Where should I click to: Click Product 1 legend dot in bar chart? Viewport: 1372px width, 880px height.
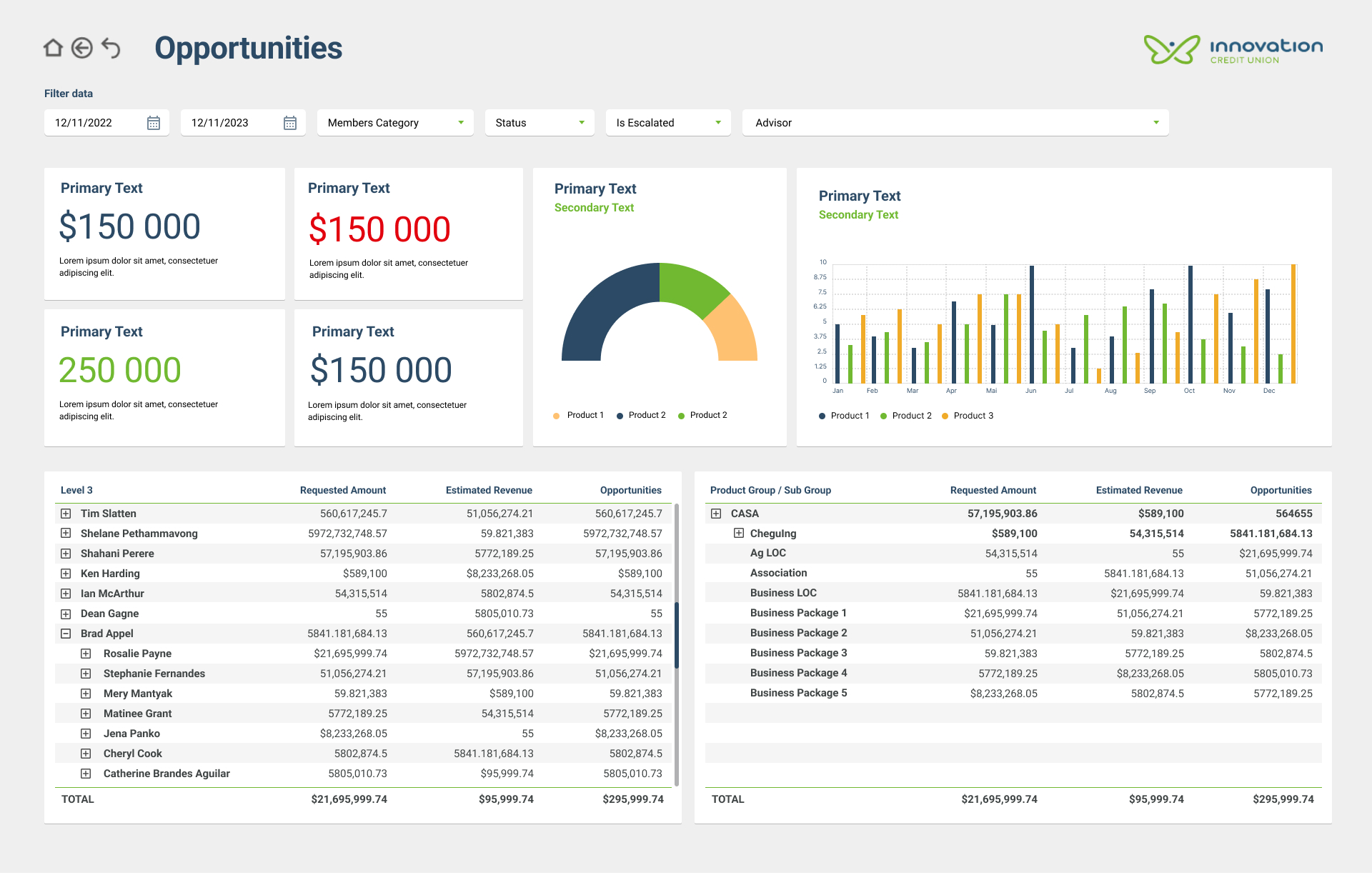click(822, 416)
